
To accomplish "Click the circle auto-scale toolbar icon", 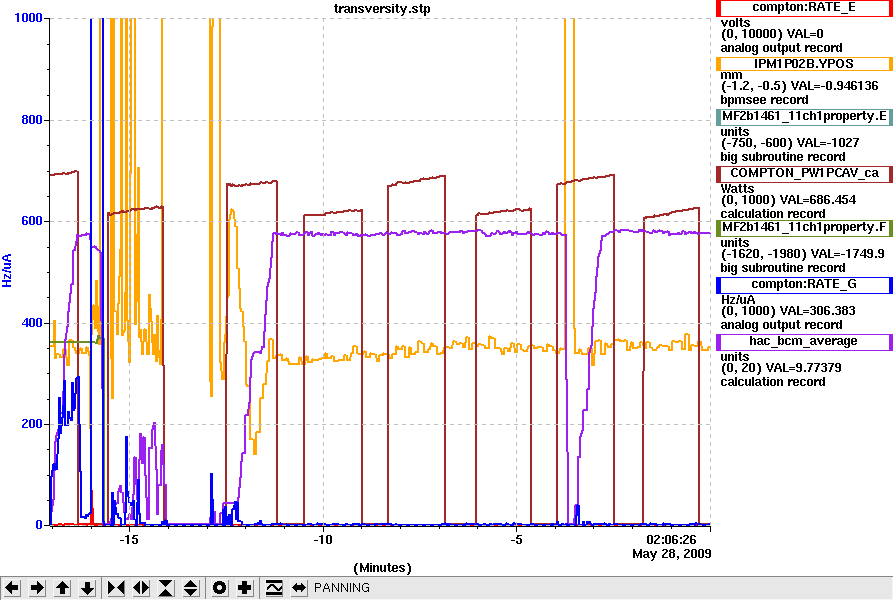I will coord(219,587).
